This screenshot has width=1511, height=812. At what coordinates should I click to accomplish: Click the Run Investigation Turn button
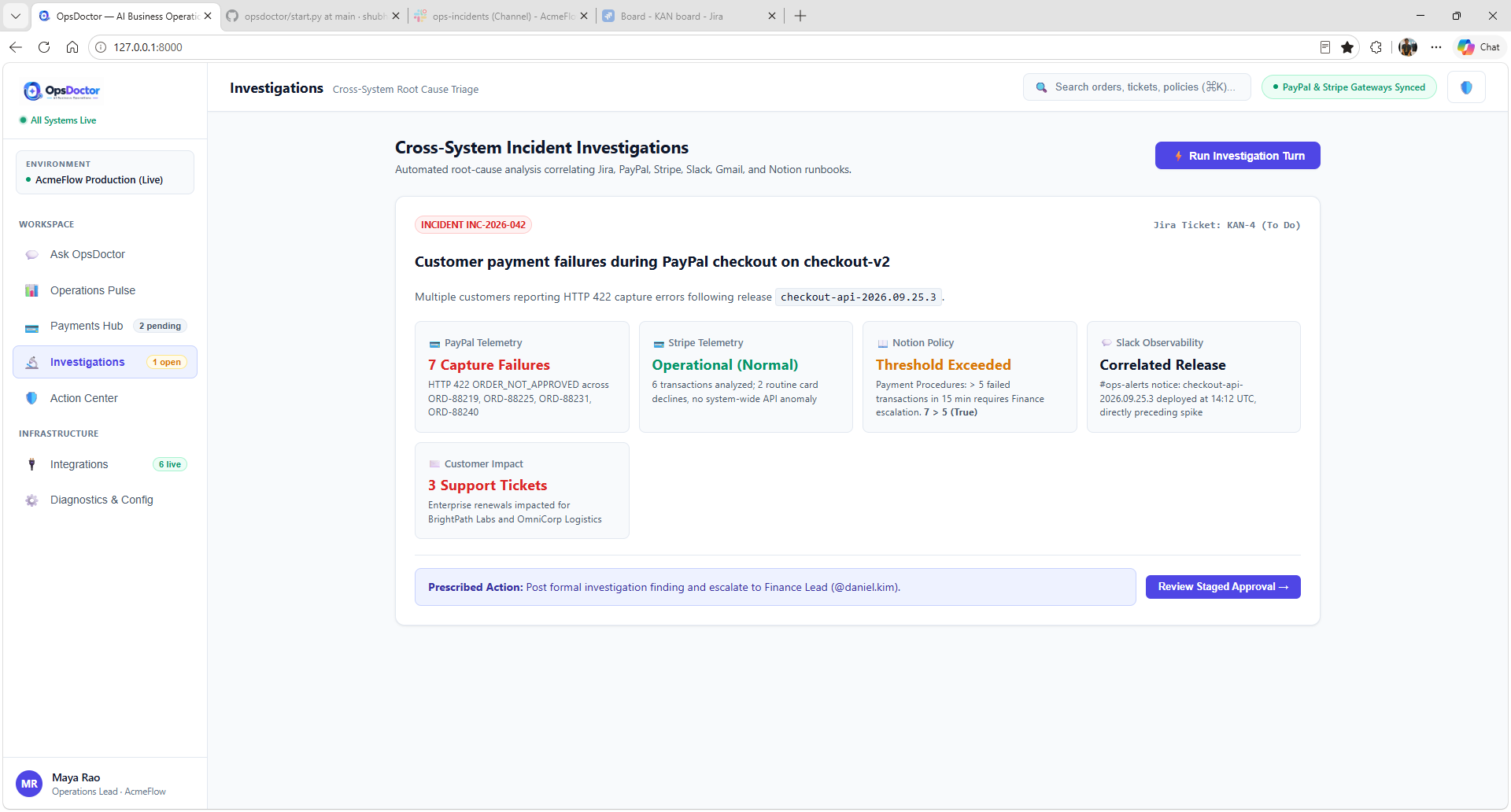coord(1237,156)
